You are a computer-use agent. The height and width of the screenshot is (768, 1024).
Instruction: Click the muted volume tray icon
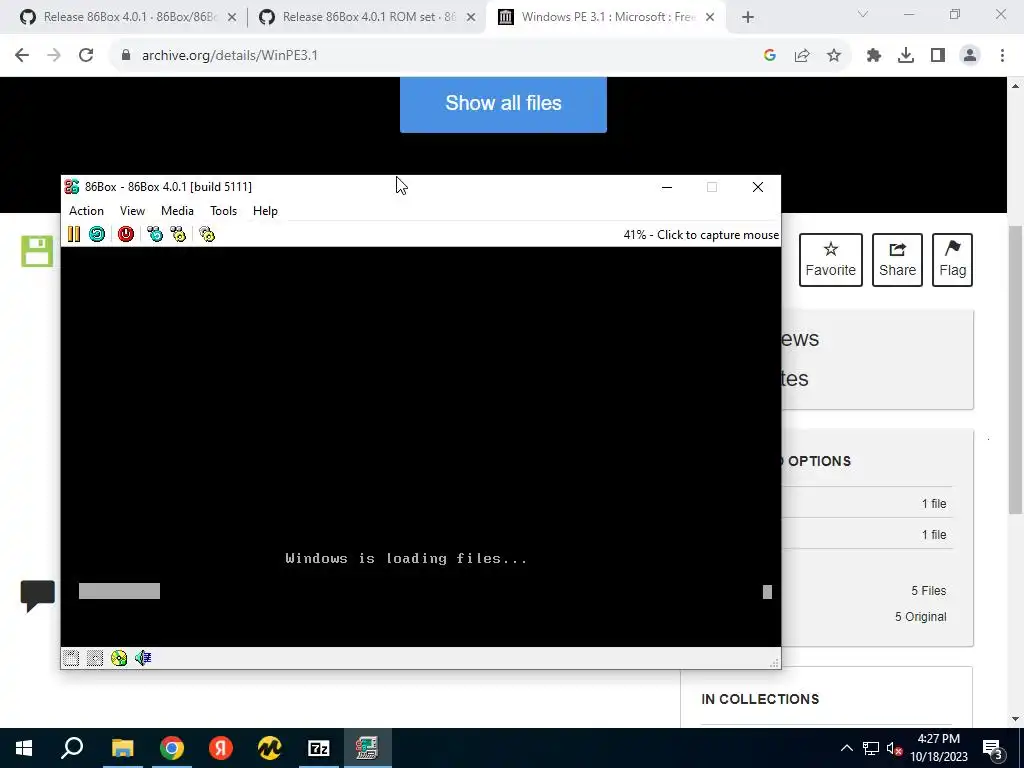[x=894, y=748]
